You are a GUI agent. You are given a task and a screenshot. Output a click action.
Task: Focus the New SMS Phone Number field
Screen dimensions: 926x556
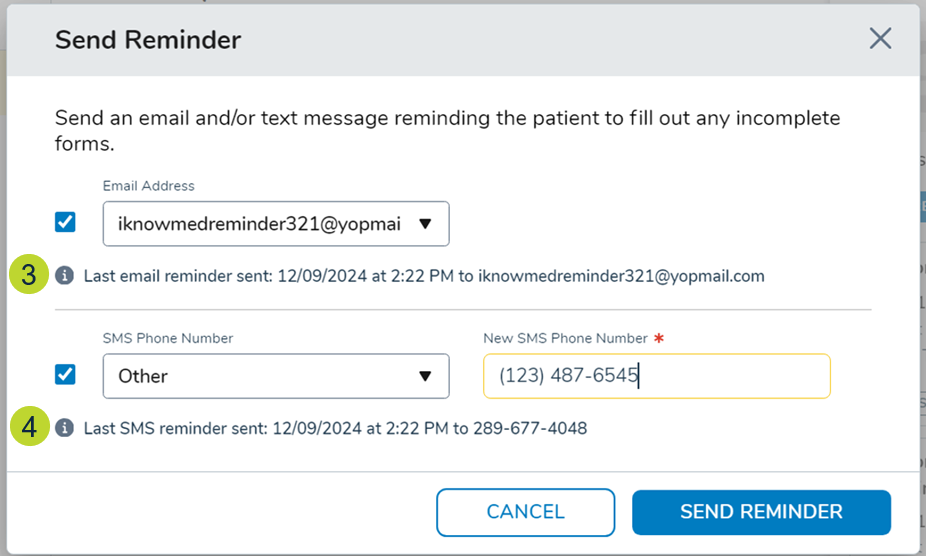(x=656, y=376)
